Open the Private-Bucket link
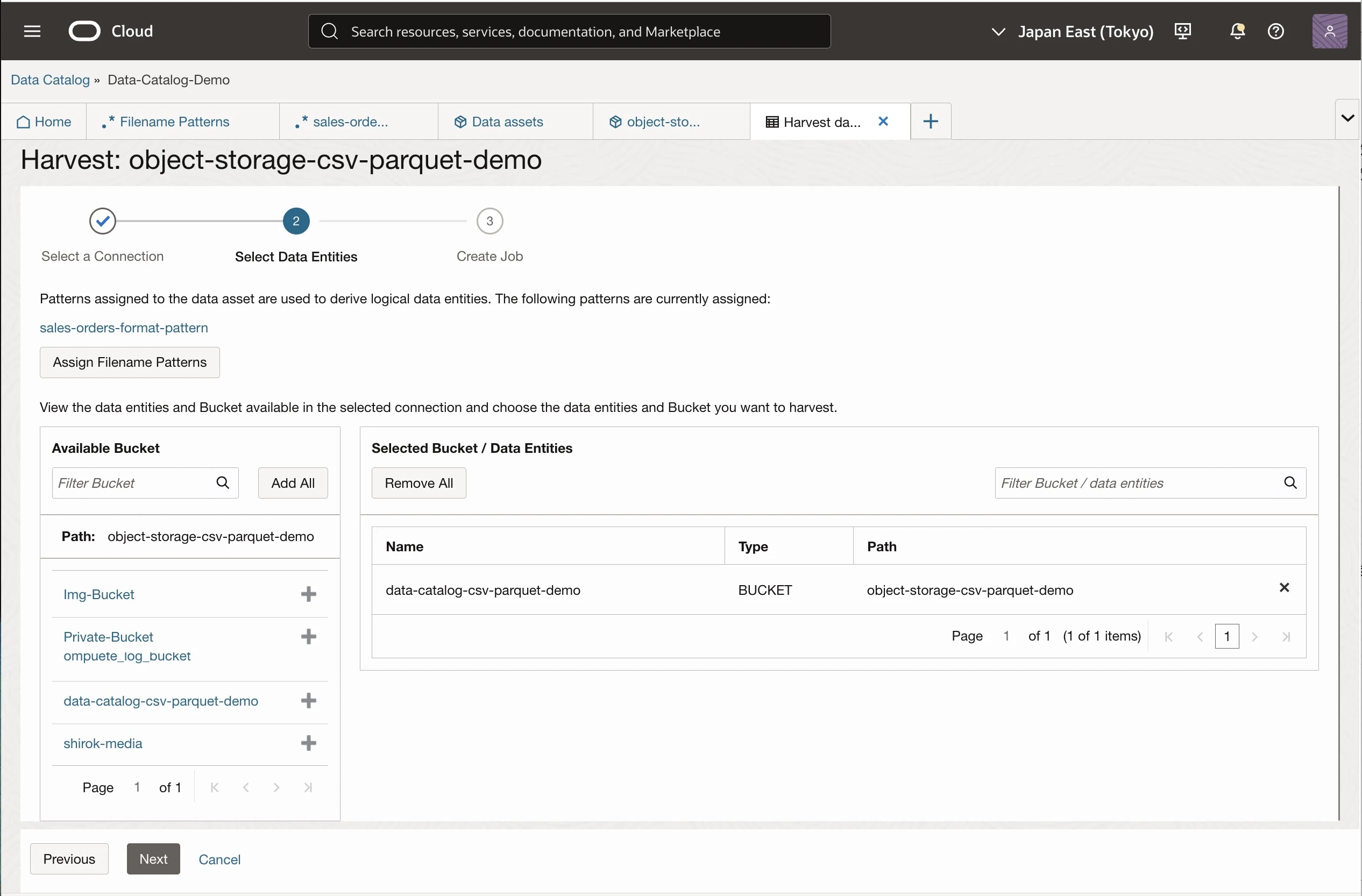This screenshot has width=1362, height=896. coord(108,637)
